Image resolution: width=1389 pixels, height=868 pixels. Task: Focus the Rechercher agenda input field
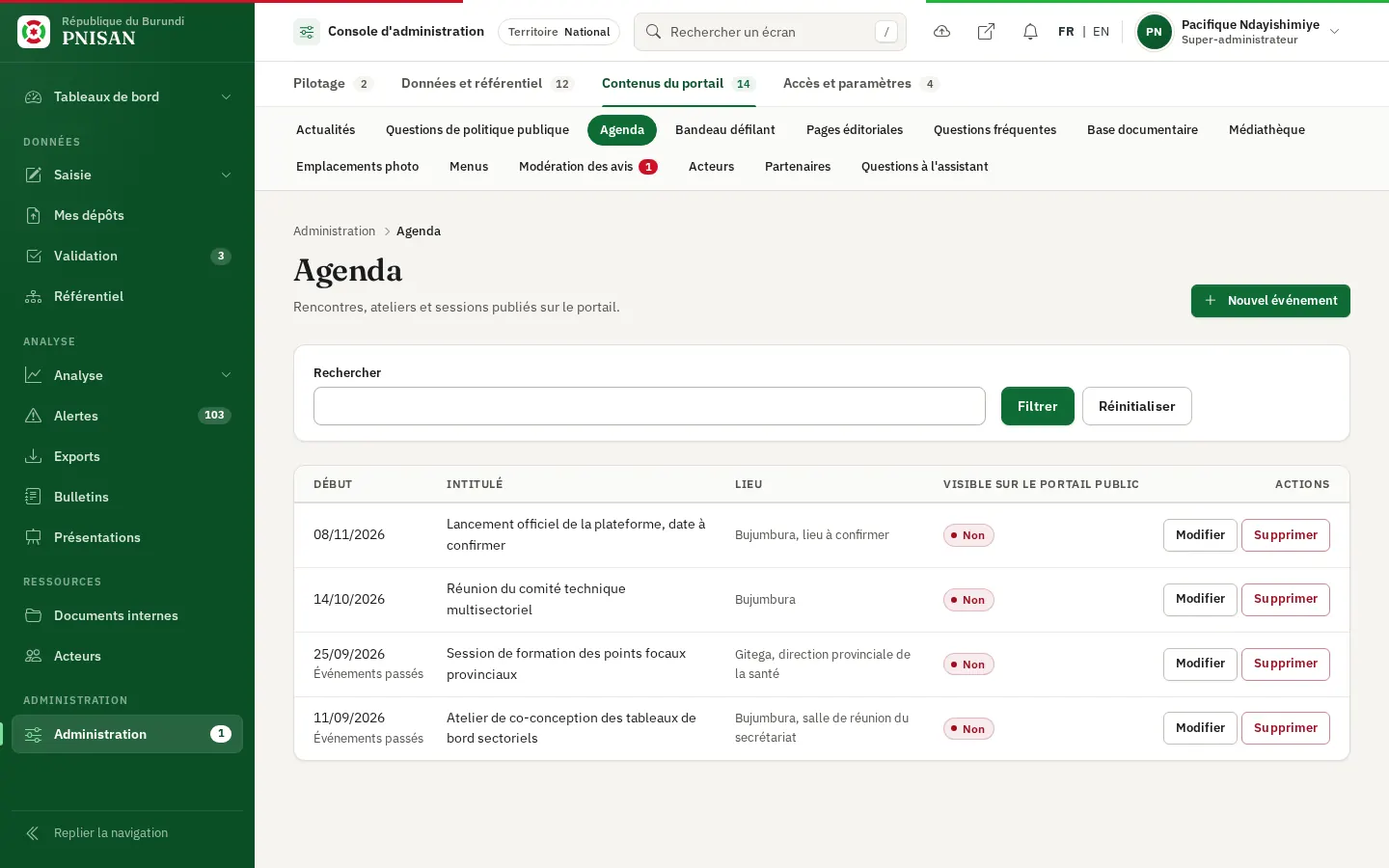649,406
